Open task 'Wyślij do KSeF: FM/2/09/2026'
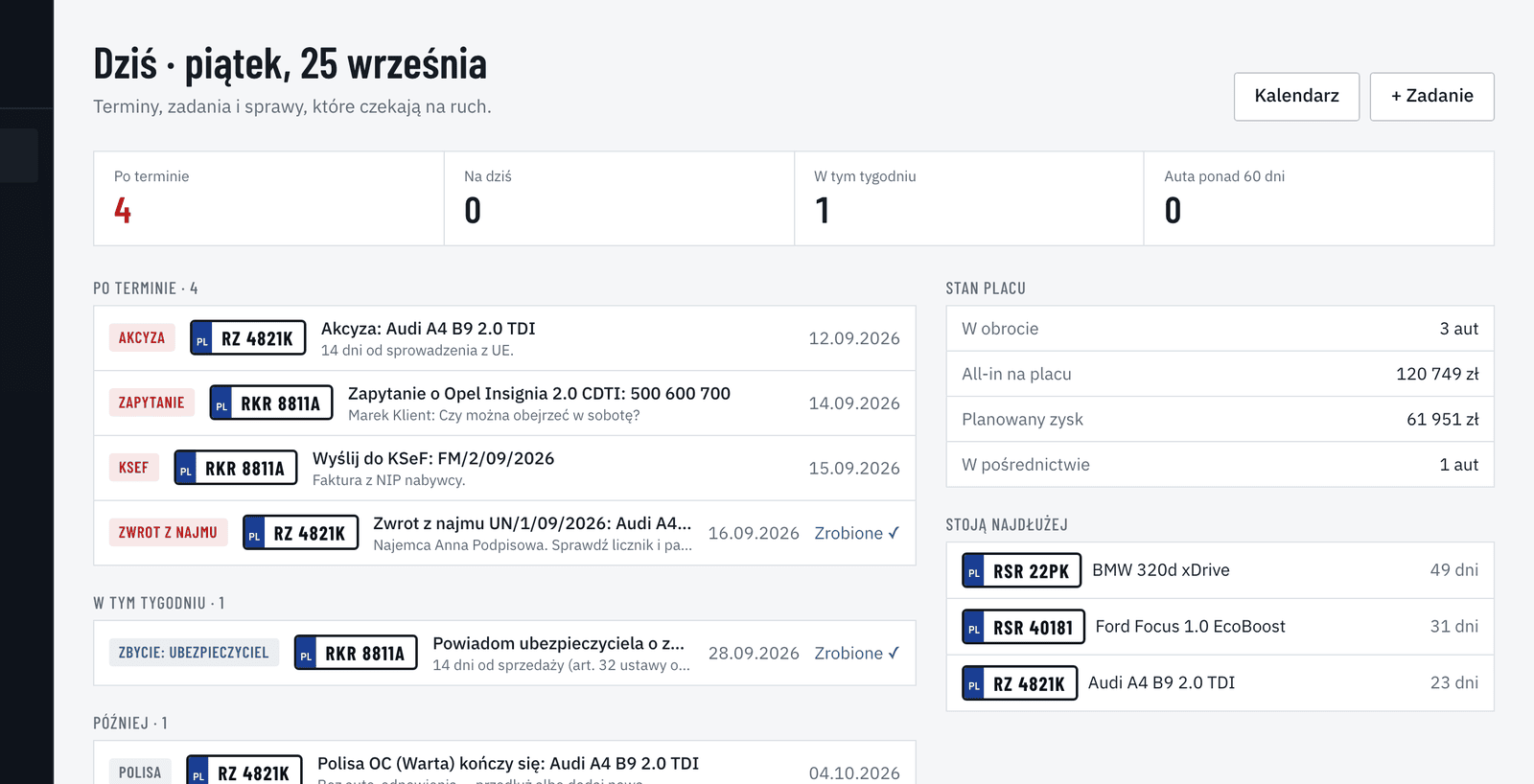This screenshot has height=784, width=1534. 433,459
